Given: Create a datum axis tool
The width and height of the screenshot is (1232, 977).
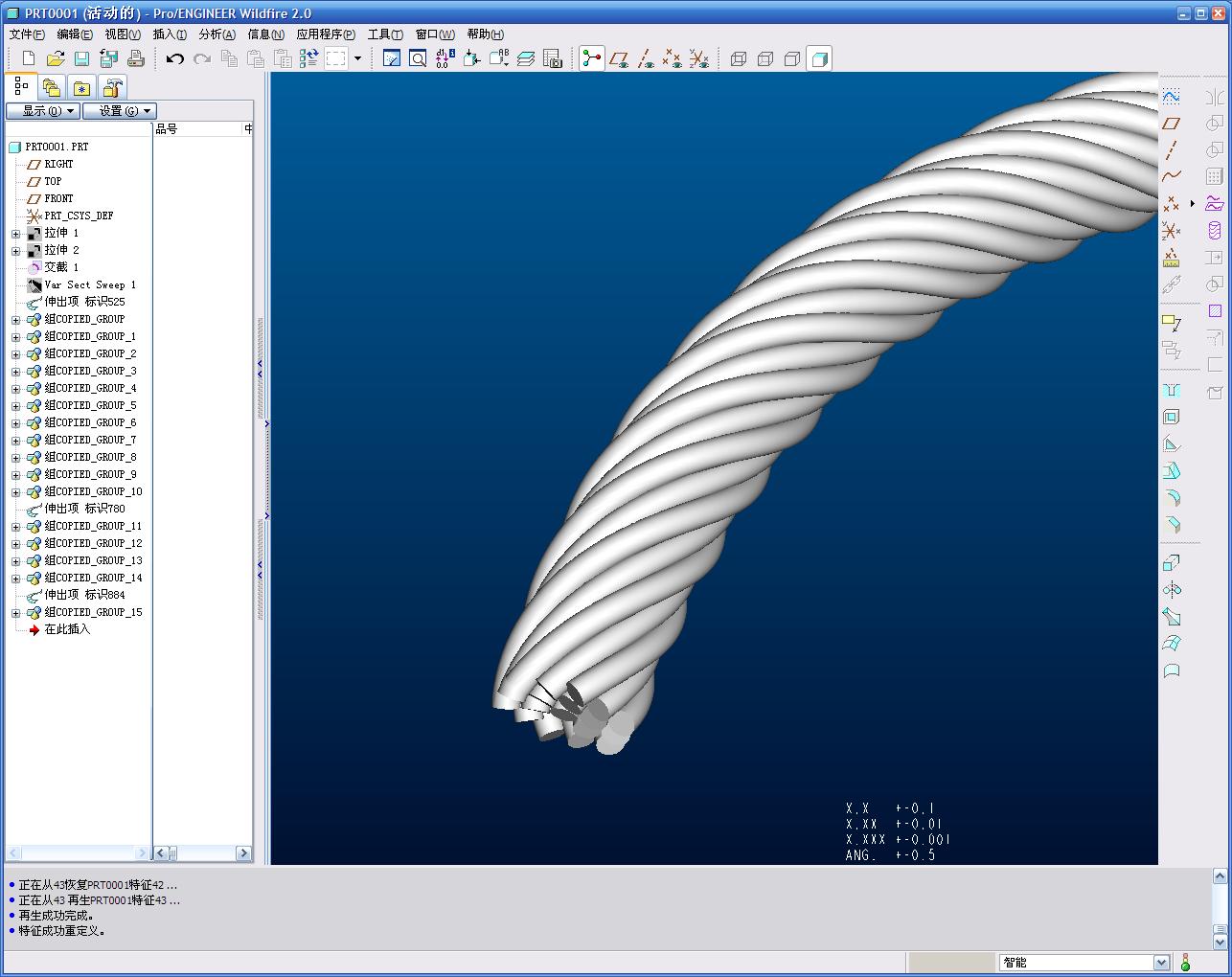Looking at the screenshot, I should 1171,149.
